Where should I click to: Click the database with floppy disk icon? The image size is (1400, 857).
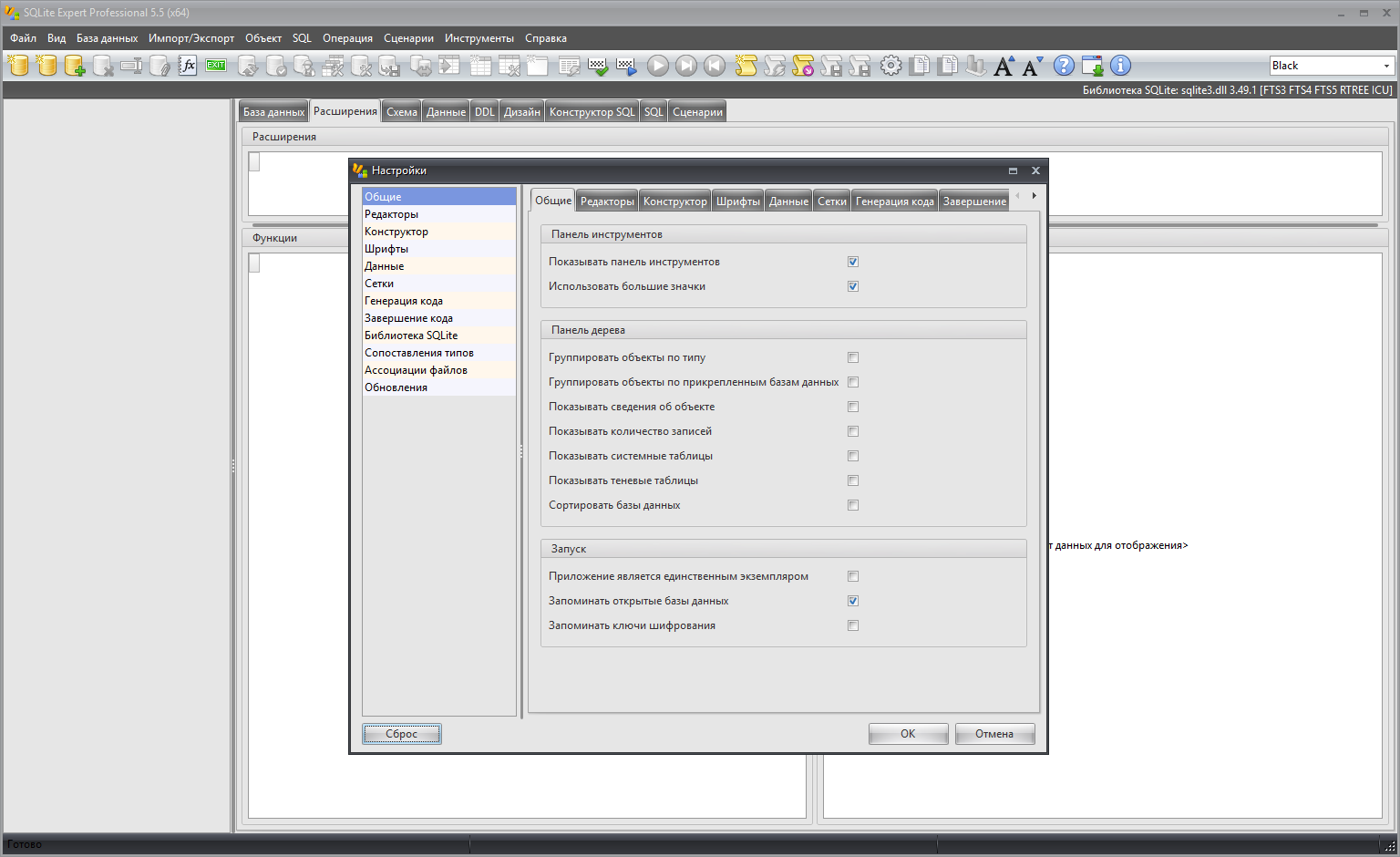pyautogui.click(x=389, y=66)
